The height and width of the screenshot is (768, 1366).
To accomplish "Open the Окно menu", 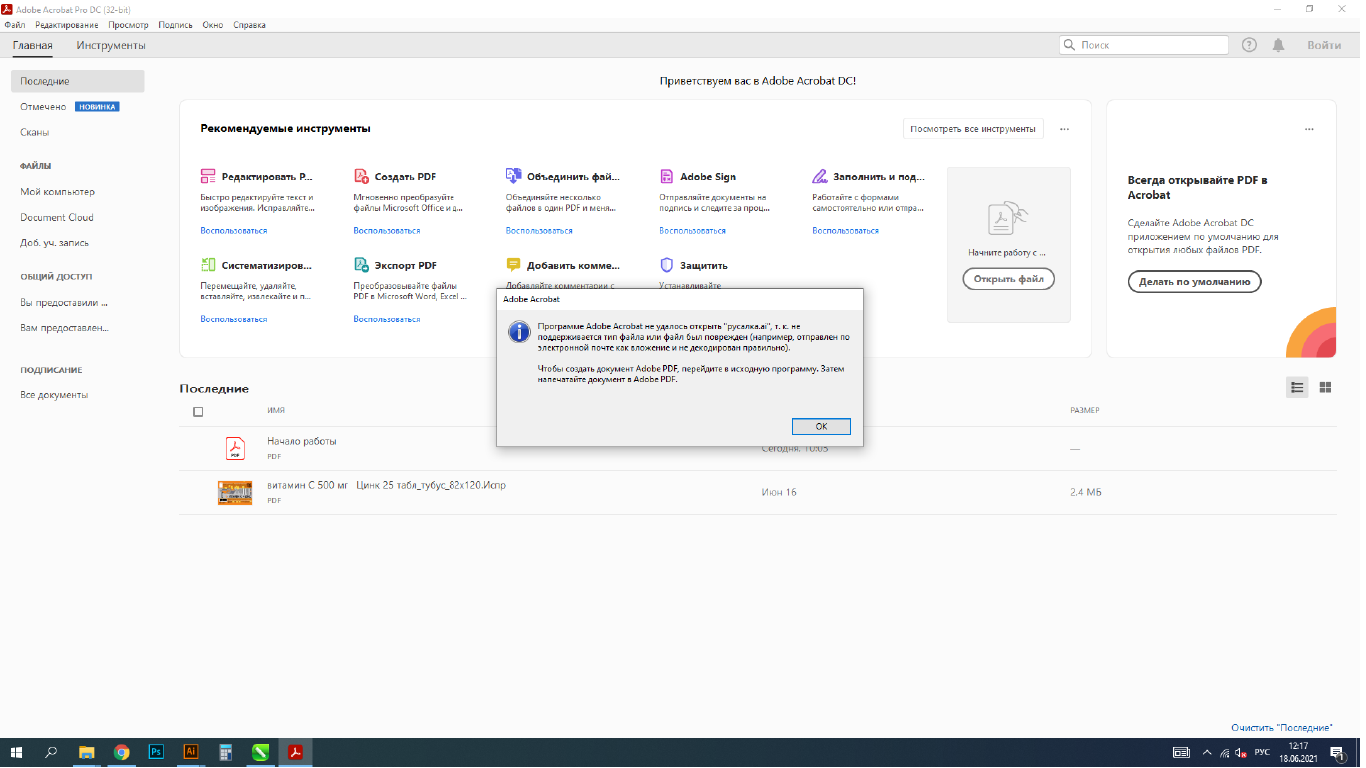I will coord(213,24).
